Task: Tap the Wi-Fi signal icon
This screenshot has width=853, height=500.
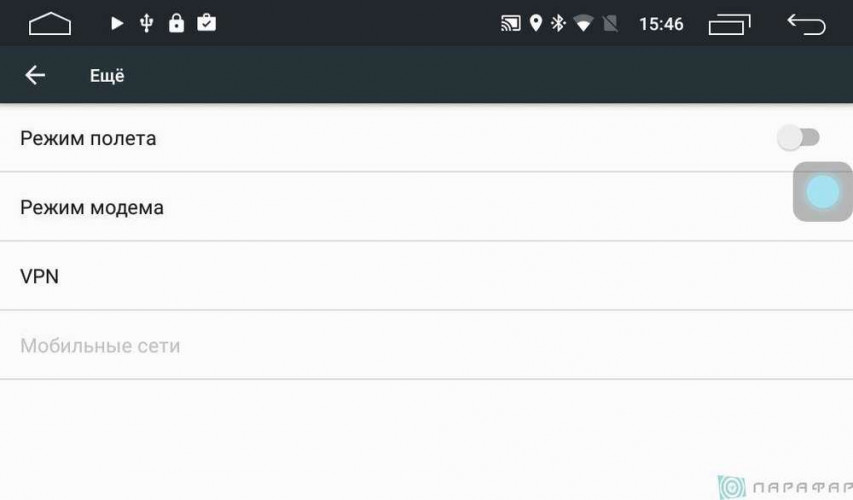Action: pos(584,23)
